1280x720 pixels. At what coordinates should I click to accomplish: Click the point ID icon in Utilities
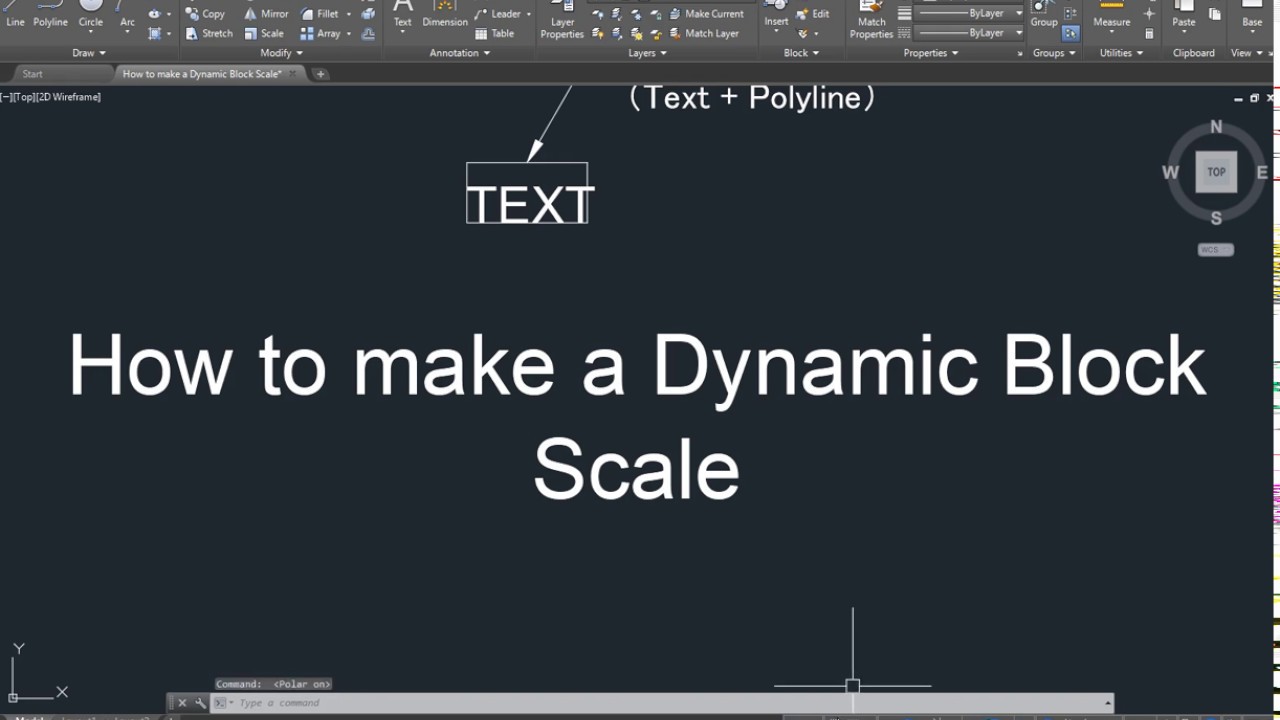[x=1149, y=14]
